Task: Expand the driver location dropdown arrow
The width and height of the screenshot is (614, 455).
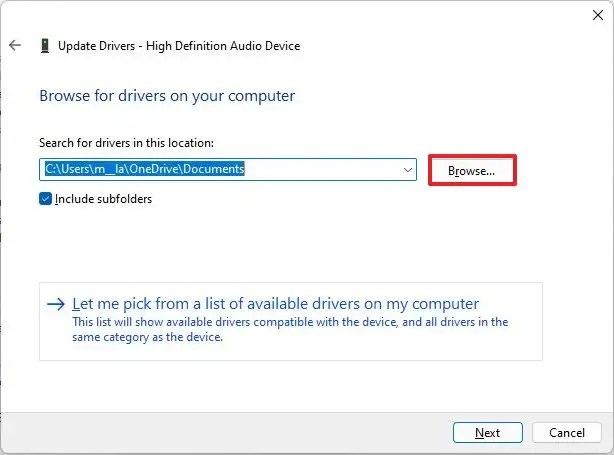Action: [x=408, y=170]
